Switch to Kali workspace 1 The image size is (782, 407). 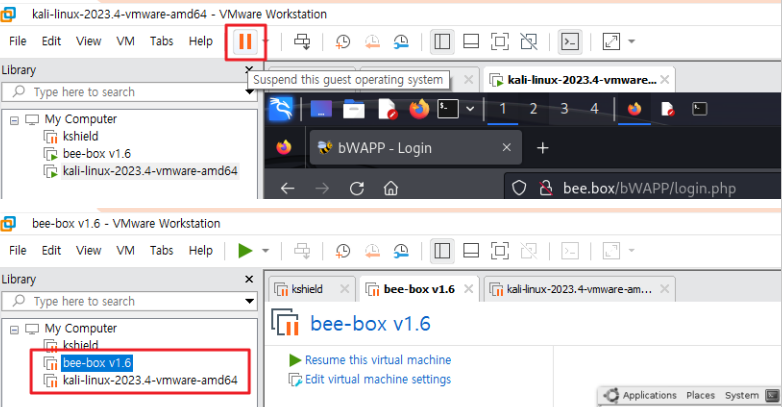503,109
